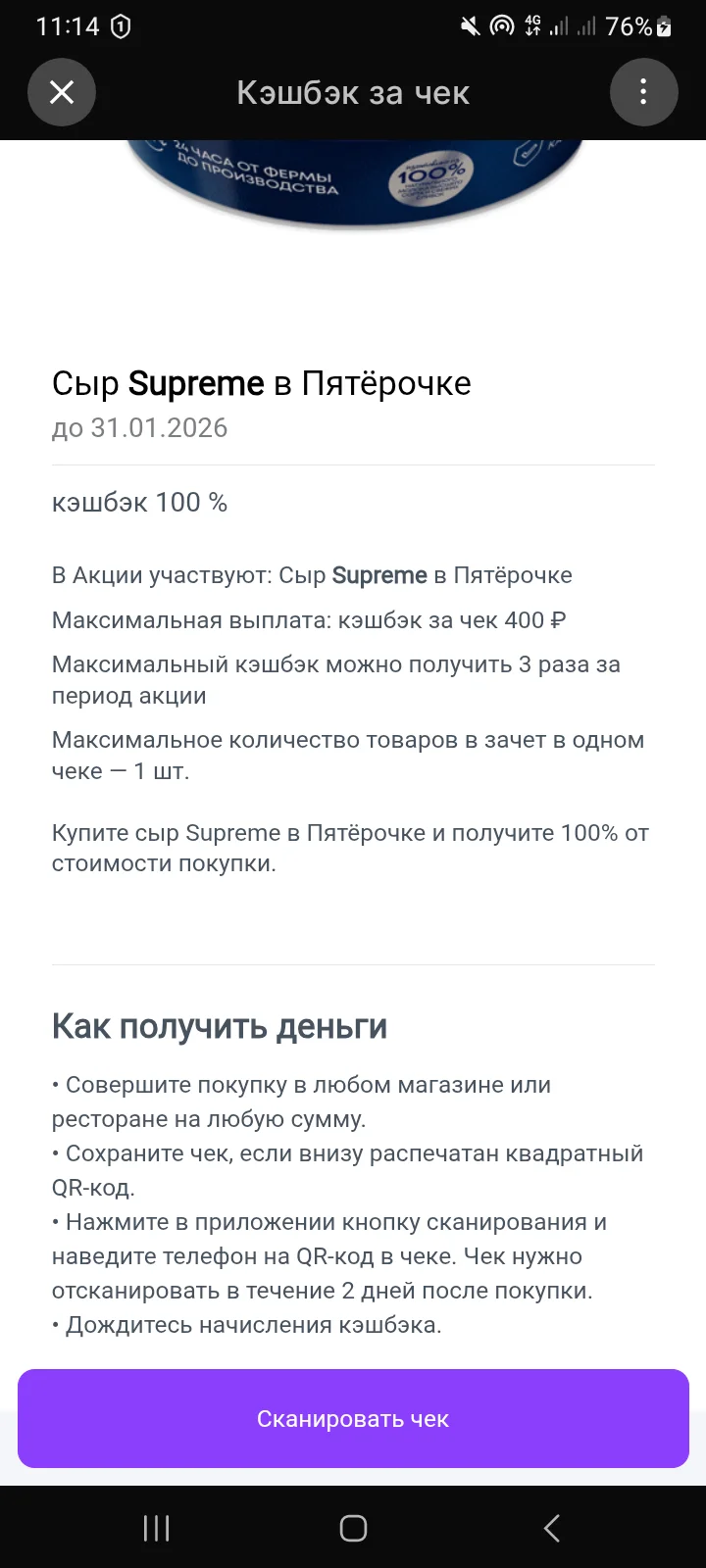Tap the В Акции участвуют line

click(312, 575)
